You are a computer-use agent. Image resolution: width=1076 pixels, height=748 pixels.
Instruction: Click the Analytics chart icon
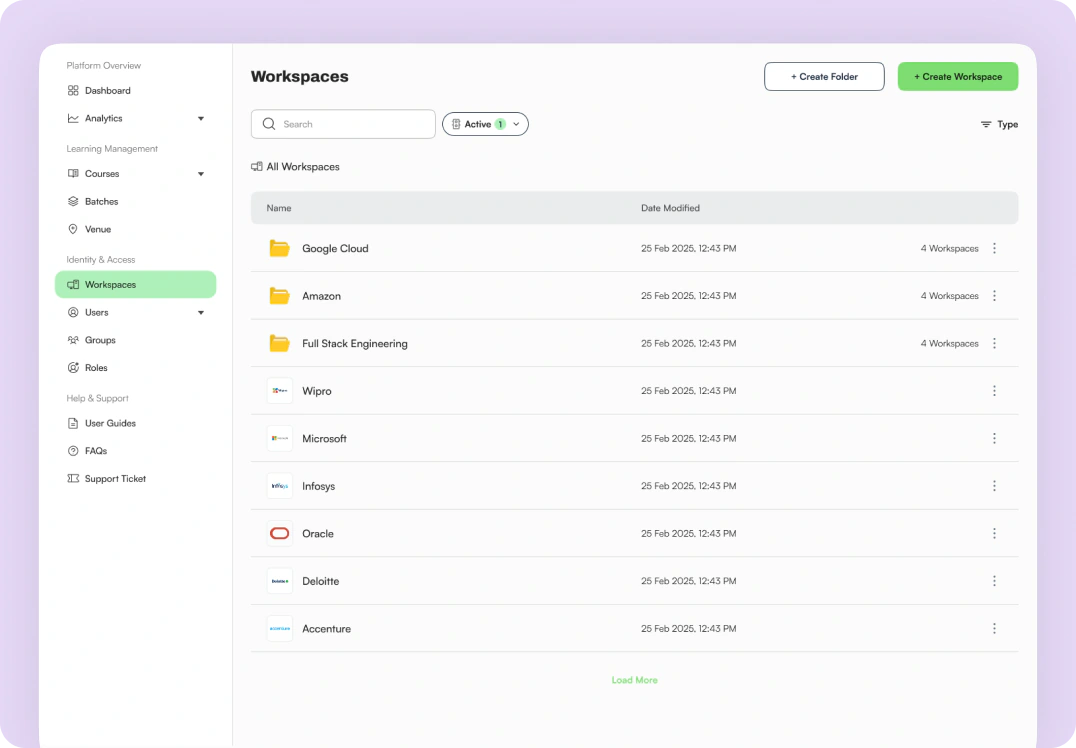(x=73, y=118)
